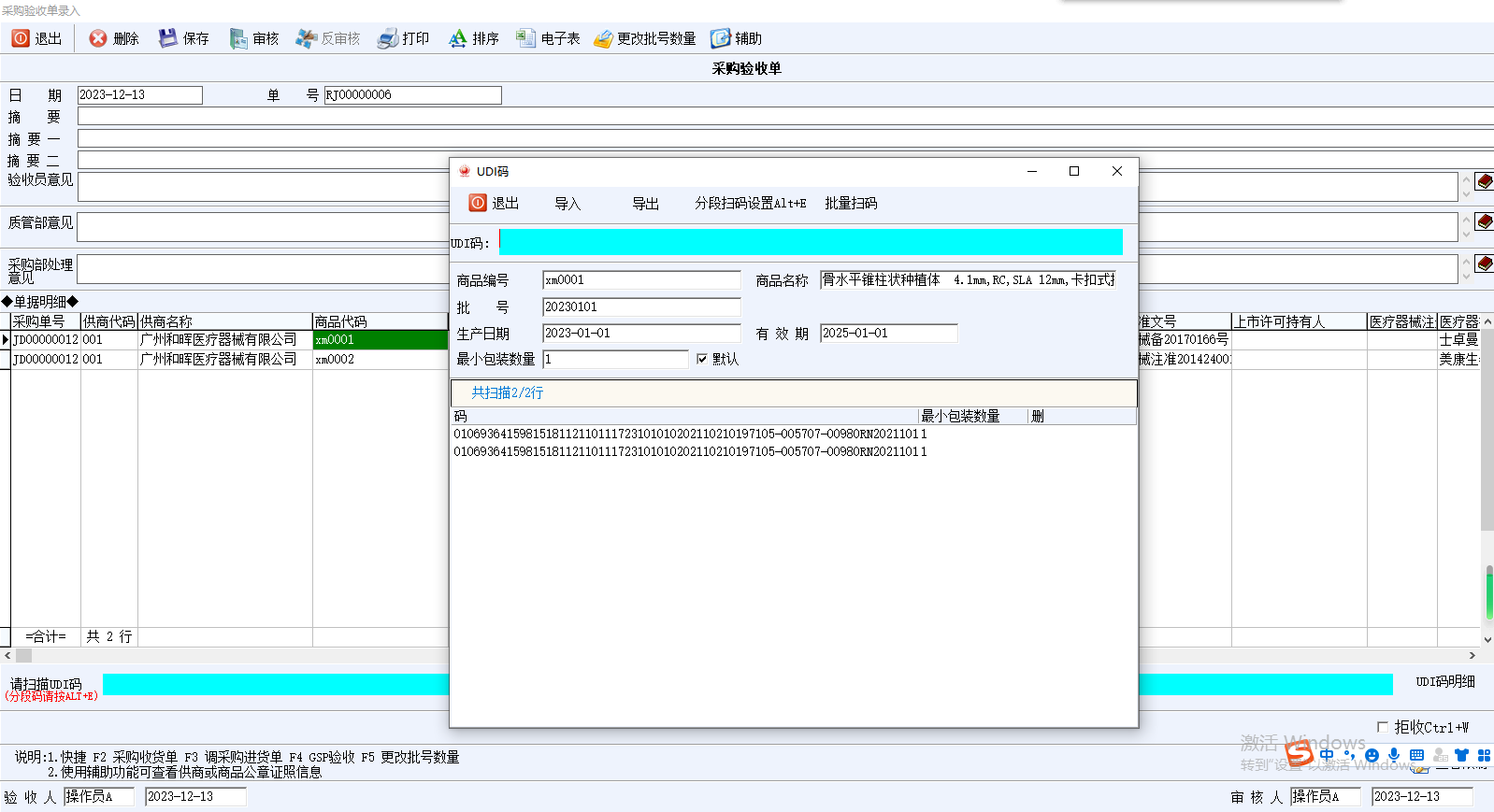Screen dimensions: 1494x812
Task: Click the table's vertical scrollbar up arrow
Action: (1487, 321)
